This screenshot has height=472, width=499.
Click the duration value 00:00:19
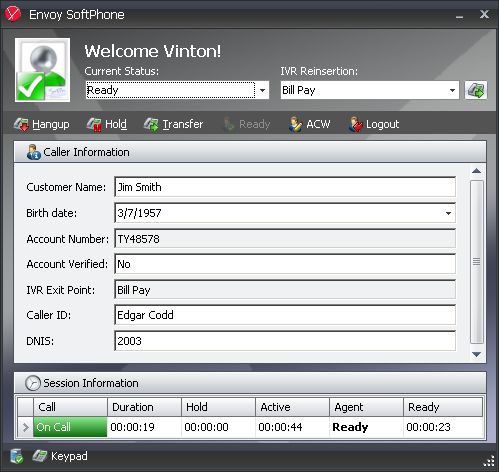click(132, 427)
